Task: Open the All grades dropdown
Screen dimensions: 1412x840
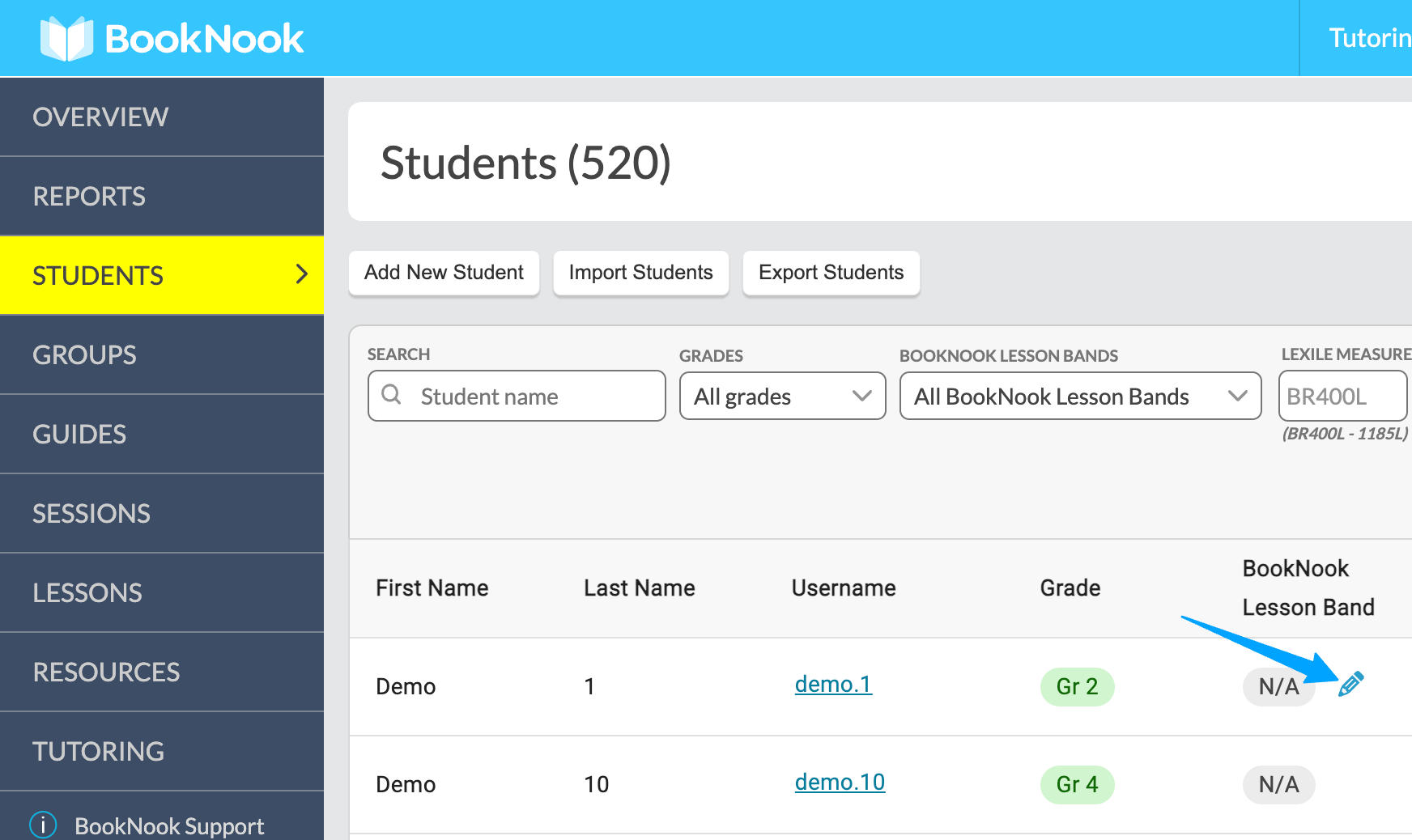Action: click(781, 397)
